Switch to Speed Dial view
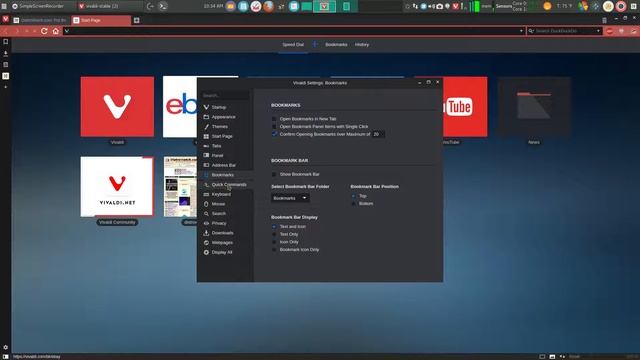This screenshot has height=360, width=640. 293,44
